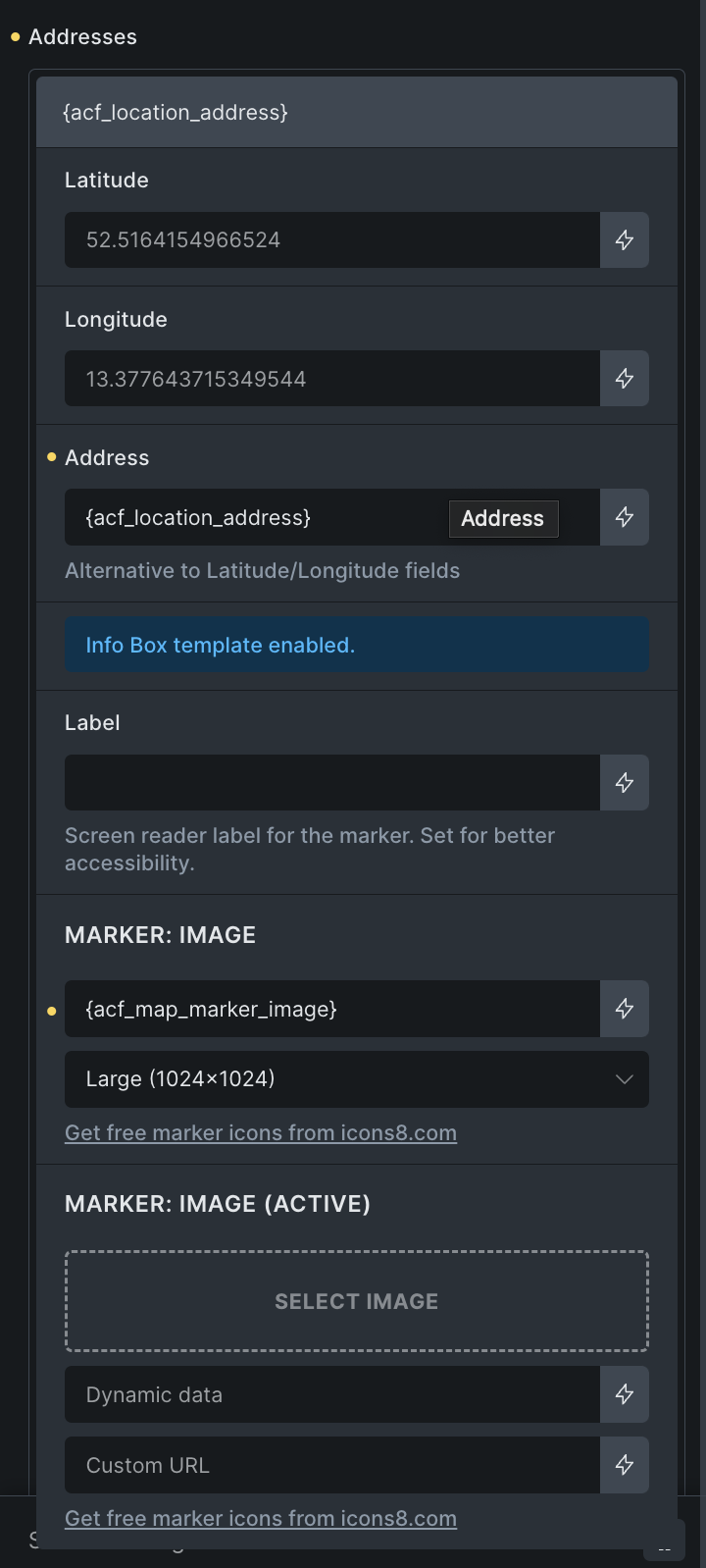The image size is (706, 1568).
Task: Click the Custom URL input field
Action: point(332,1465)
